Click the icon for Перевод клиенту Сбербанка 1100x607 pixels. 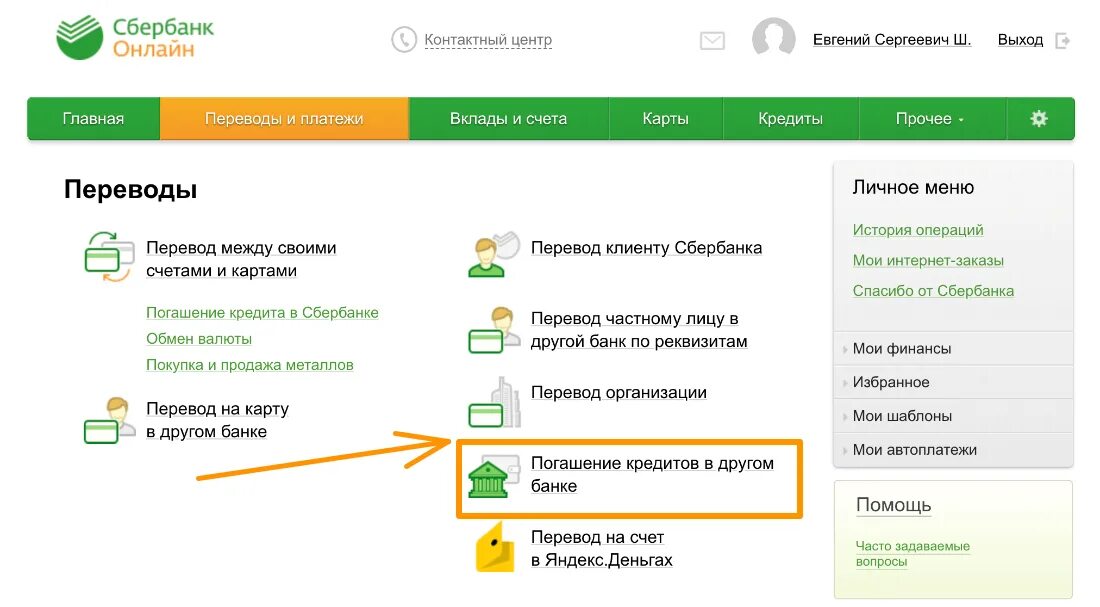[x=494, y=254]
